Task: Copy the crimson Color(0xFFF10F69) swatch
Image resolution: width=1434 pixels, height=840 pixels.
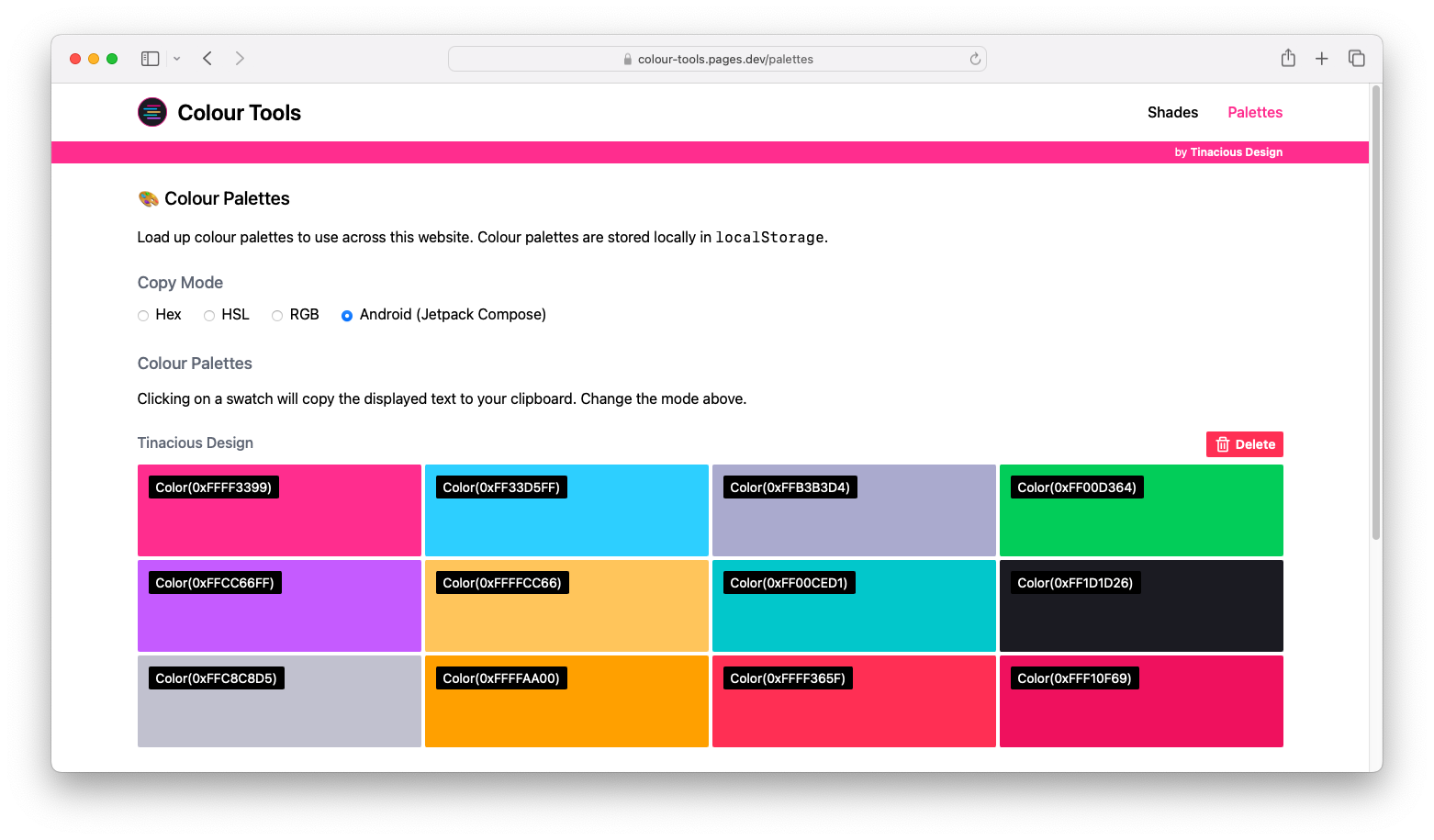Action: pos(1141,700)
